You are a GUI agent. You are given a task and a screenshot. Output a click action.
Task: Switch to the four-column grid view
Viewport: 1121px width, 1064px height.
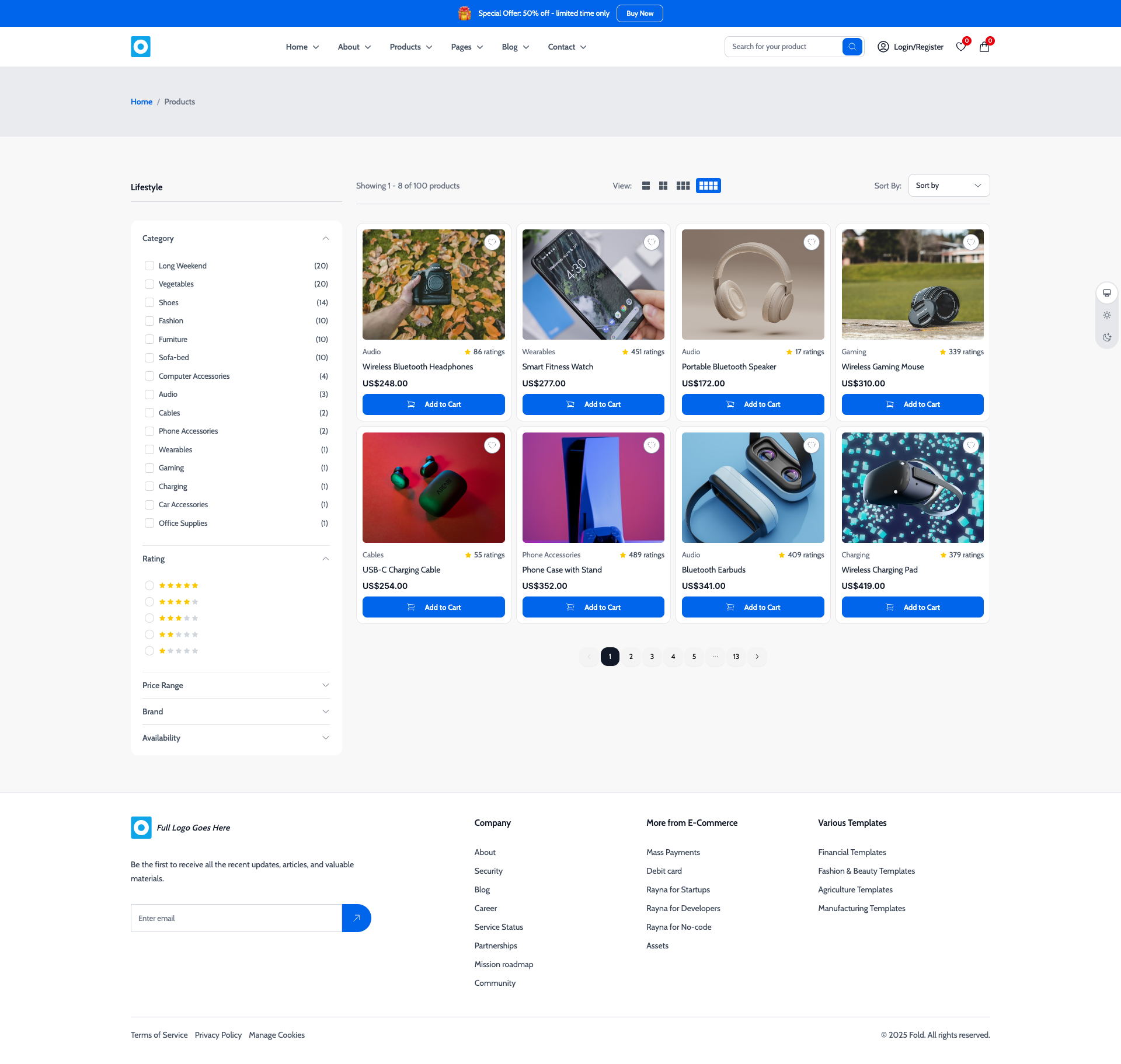[708, 186]
